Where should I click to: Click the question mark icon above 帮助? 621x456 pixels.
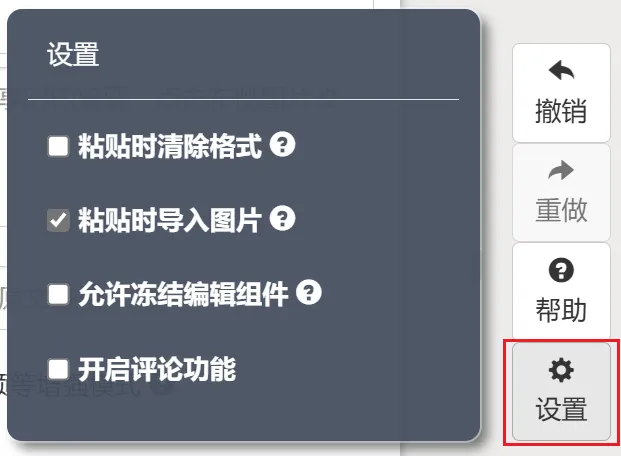561,270
